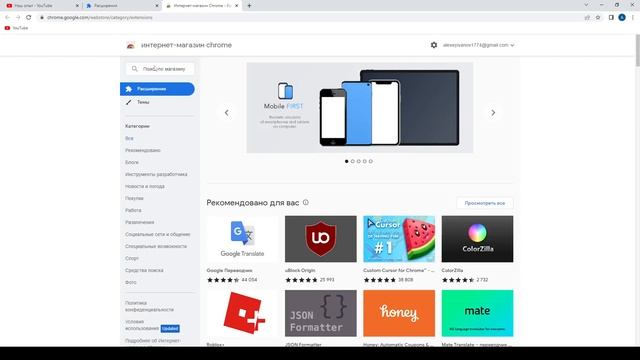Open the Chrome Web Store settings gear
This screenshot has height=360, width=640.
tap(433, 45)
